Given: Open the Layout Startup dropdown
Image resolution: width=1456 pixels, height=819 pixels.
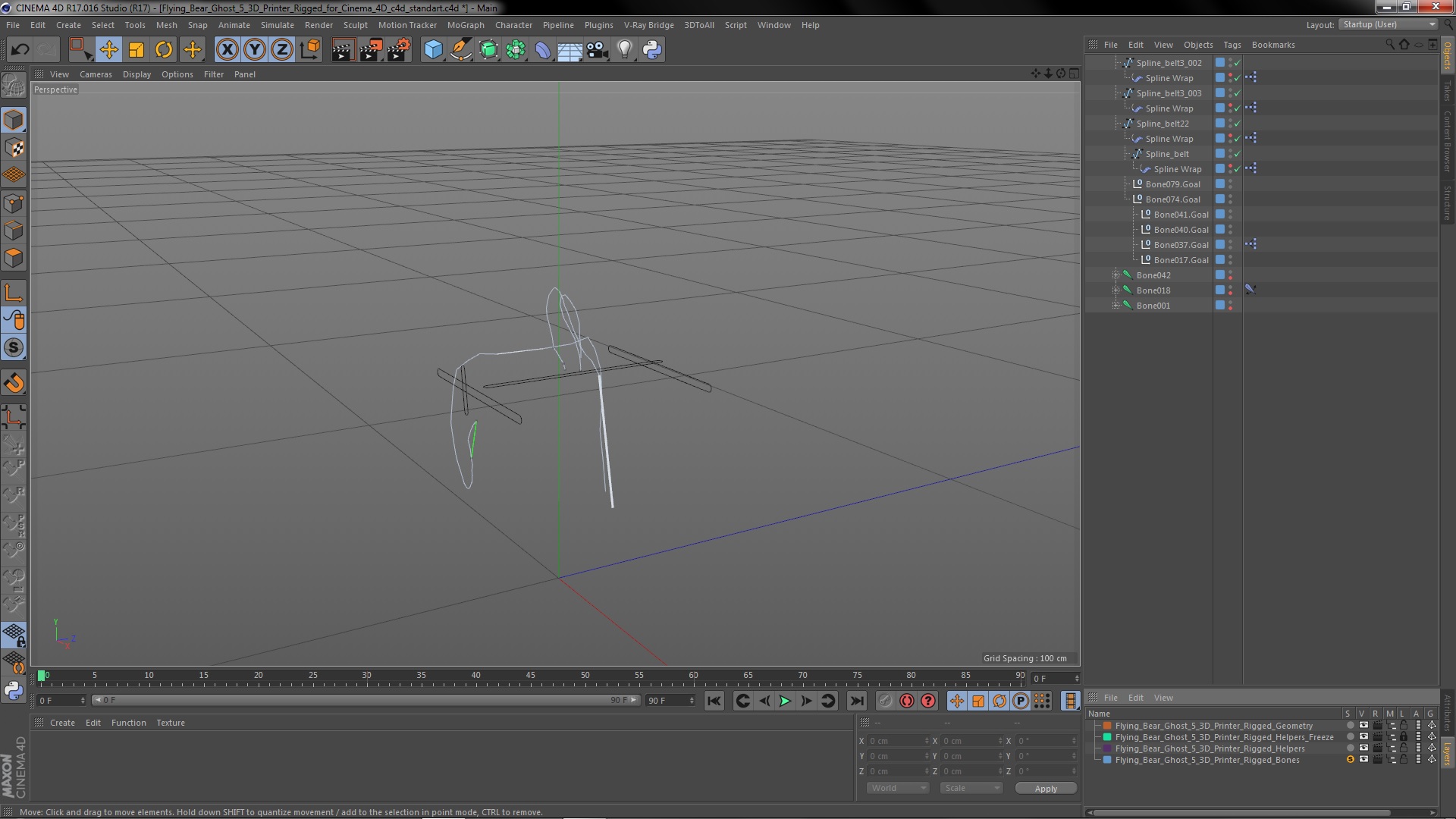Looking at the screenshot, I should click(1388, 25).
